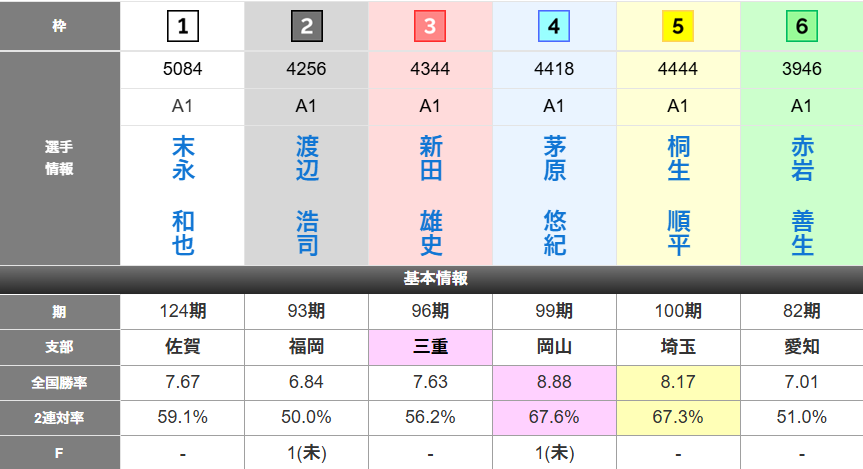Click the 67.3% two-place rate cell

[x=678, y=417]
